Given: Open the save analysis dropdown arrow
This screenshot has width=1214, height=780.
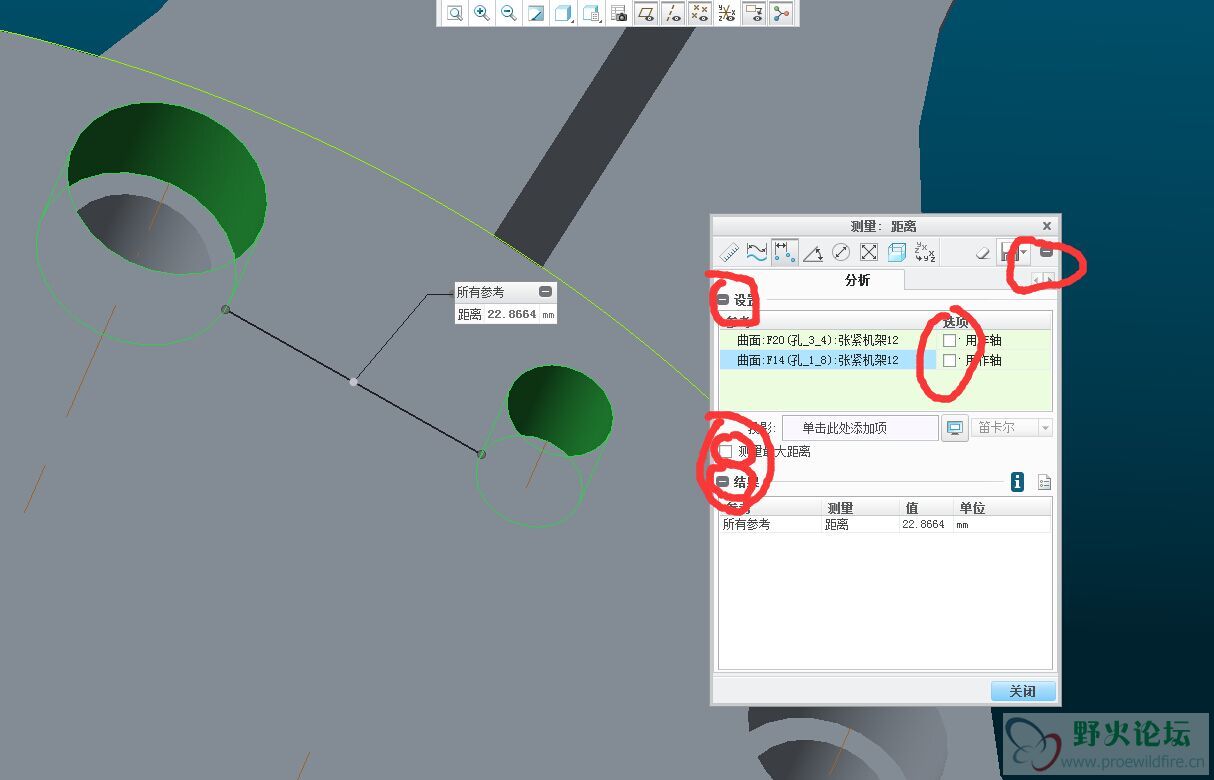Looking at the screenshot, I should (1024, 254).
